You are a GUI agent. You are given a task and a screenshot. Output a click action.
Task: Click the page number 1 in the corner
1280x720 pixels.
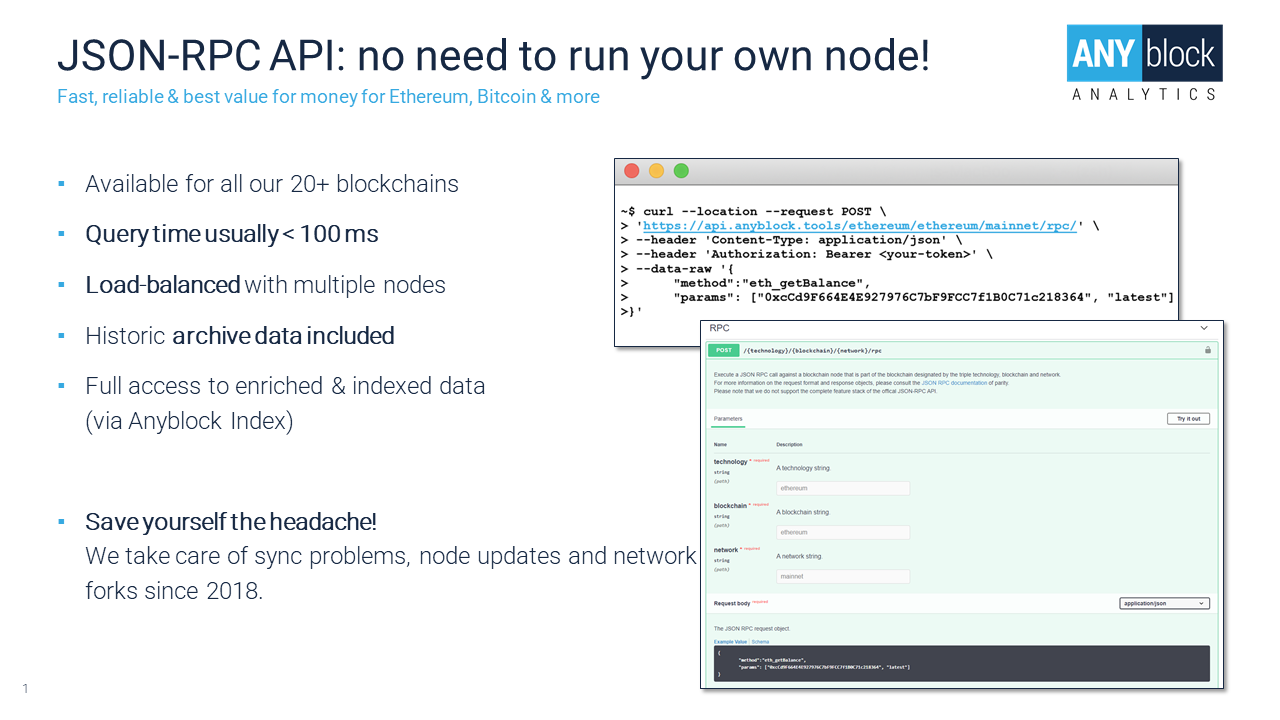click(25, 688)
